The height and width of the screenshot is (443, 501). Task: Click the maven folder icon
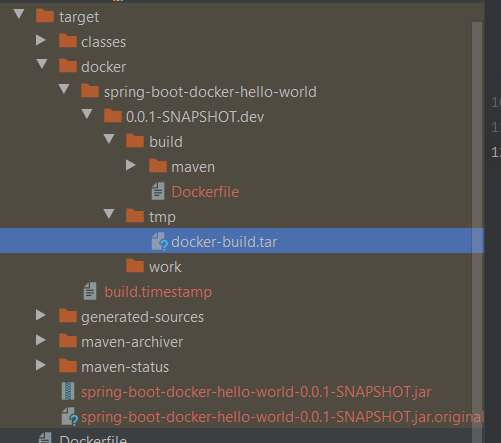coord(158,166)
